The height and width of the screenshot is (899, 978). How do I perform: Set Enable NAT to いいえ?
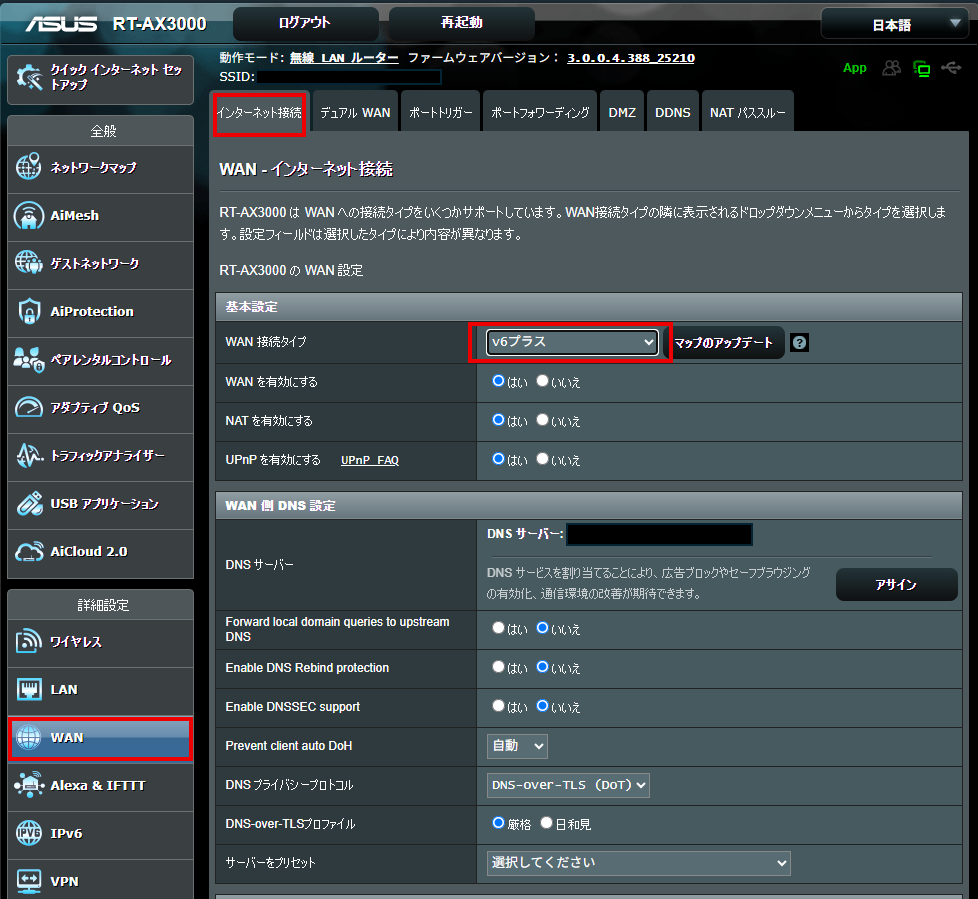[542, 420]
